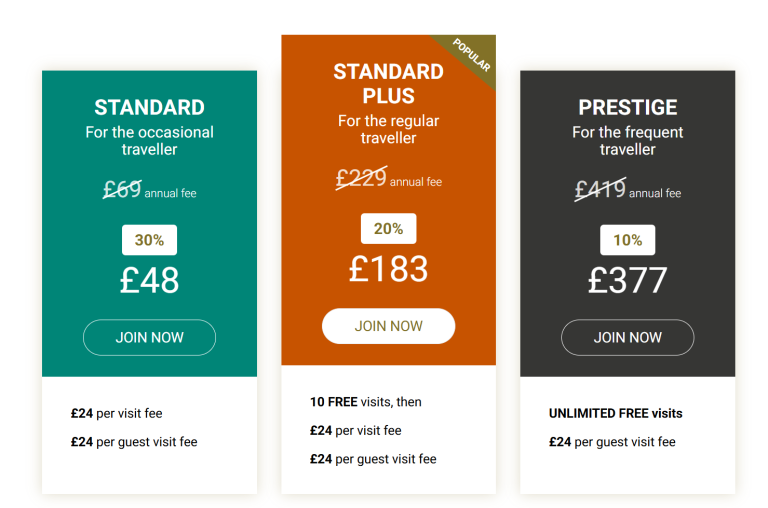768x508 pixels.
Task: Click the 10 FREE visits text
Action: [x=365, y=402]
